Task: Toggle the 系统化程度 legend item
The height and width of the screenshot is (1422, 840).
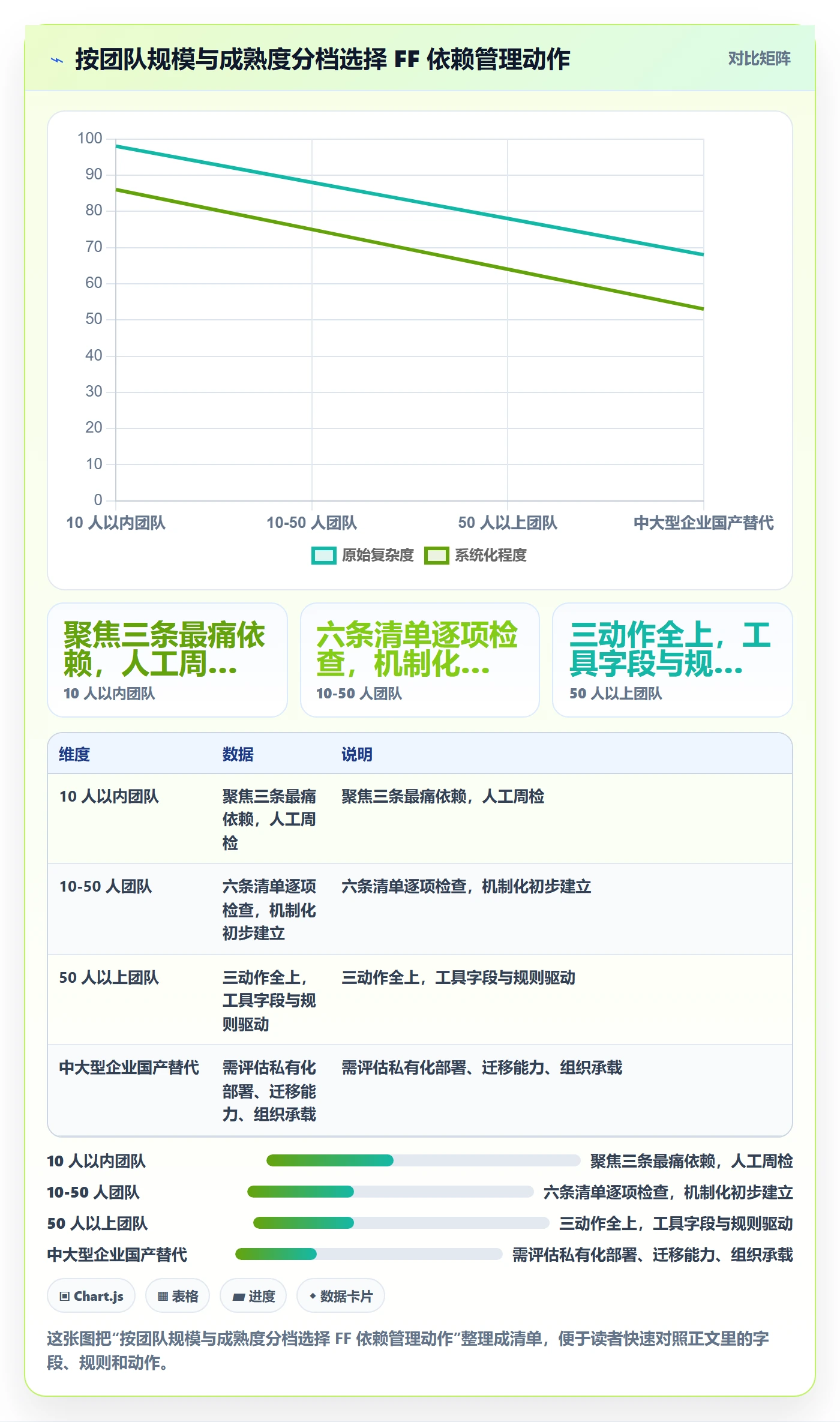Action: click(x=476, y=555)
